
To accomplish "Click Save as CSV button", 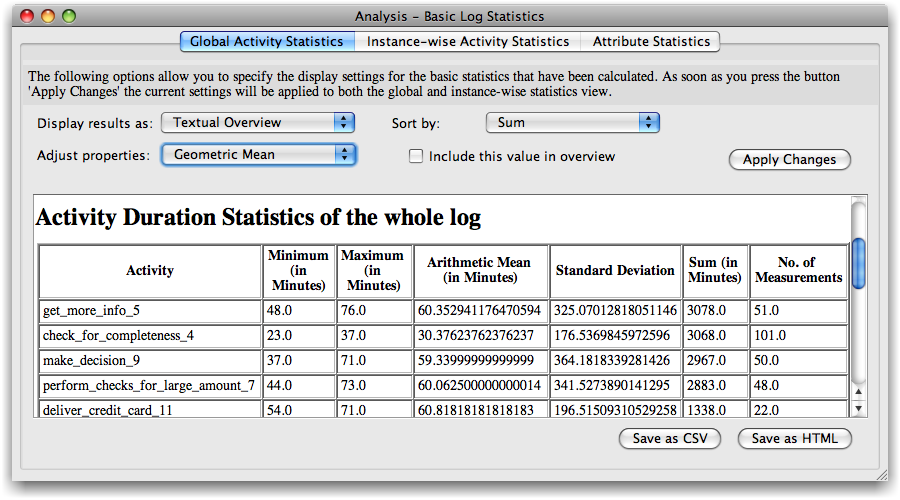I will (x=669, y=438).
